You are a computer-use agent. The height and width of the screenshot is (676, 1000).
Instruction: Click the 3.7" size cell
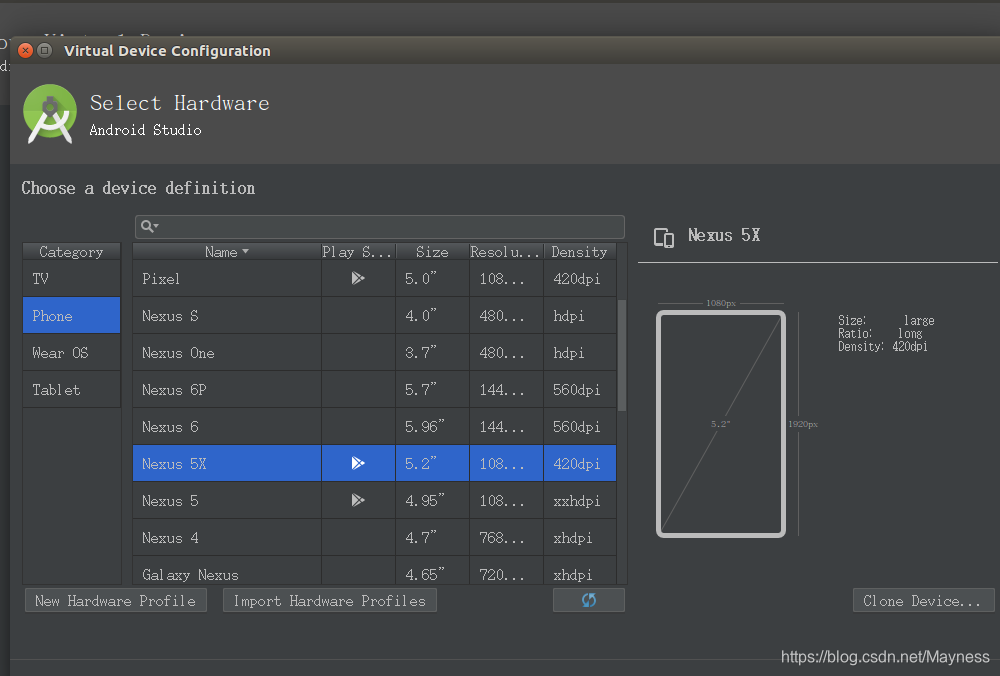click(x=432, y=353)
